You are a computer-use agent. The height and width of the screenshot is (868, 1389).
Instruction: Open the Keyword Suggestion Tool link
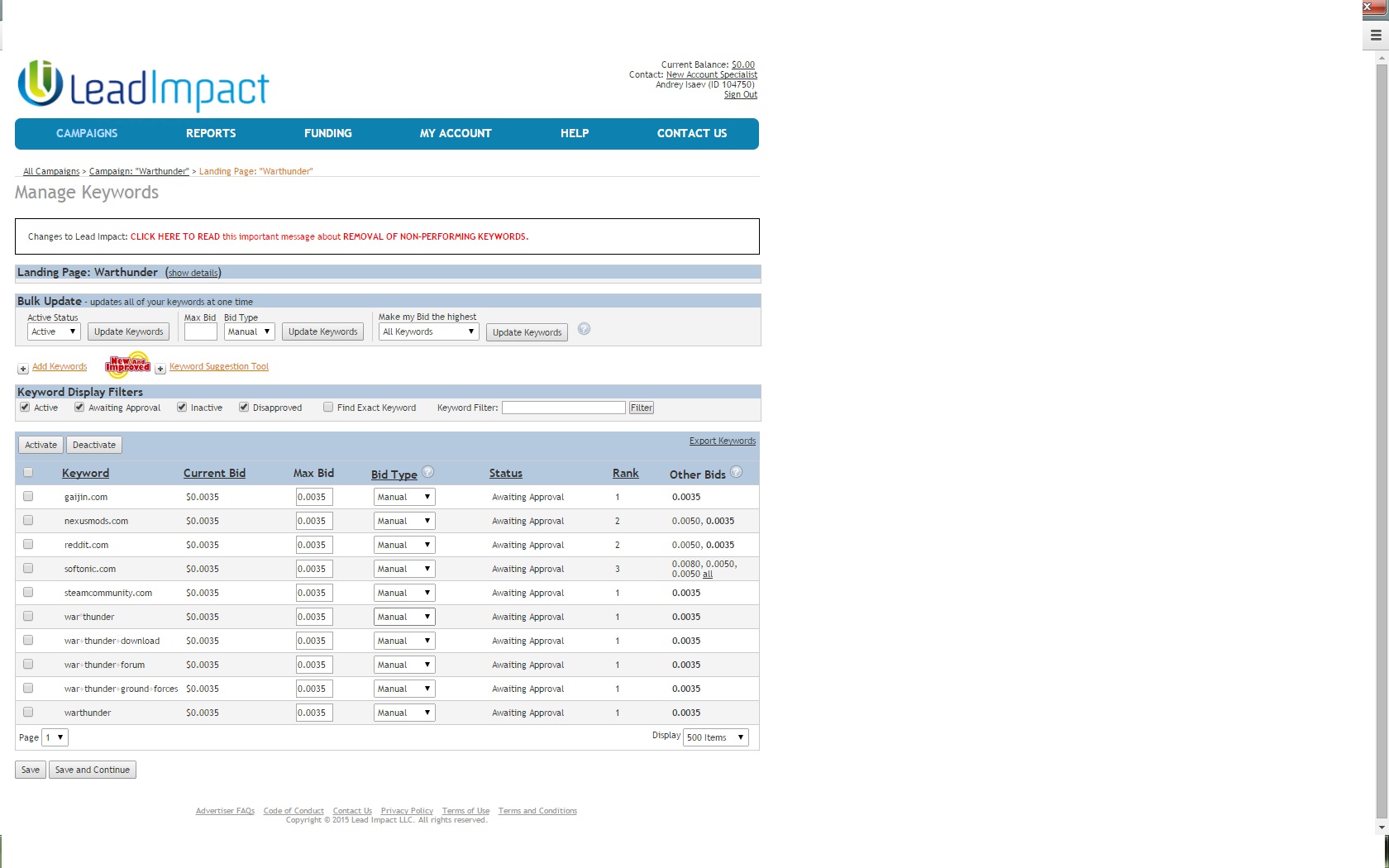[x=219, y=366]
